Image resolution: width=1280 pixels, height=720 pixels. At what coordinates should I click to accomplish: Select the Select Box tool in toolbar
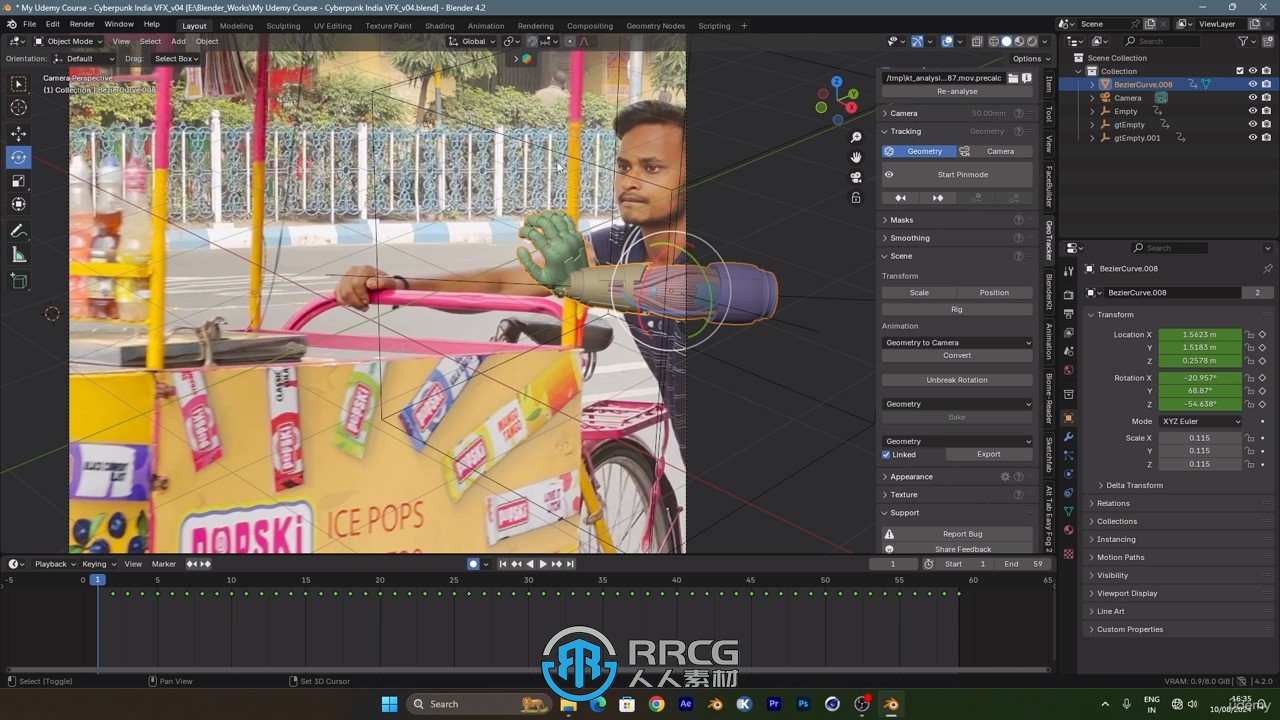pyautogui.click(x=18, y=84)
